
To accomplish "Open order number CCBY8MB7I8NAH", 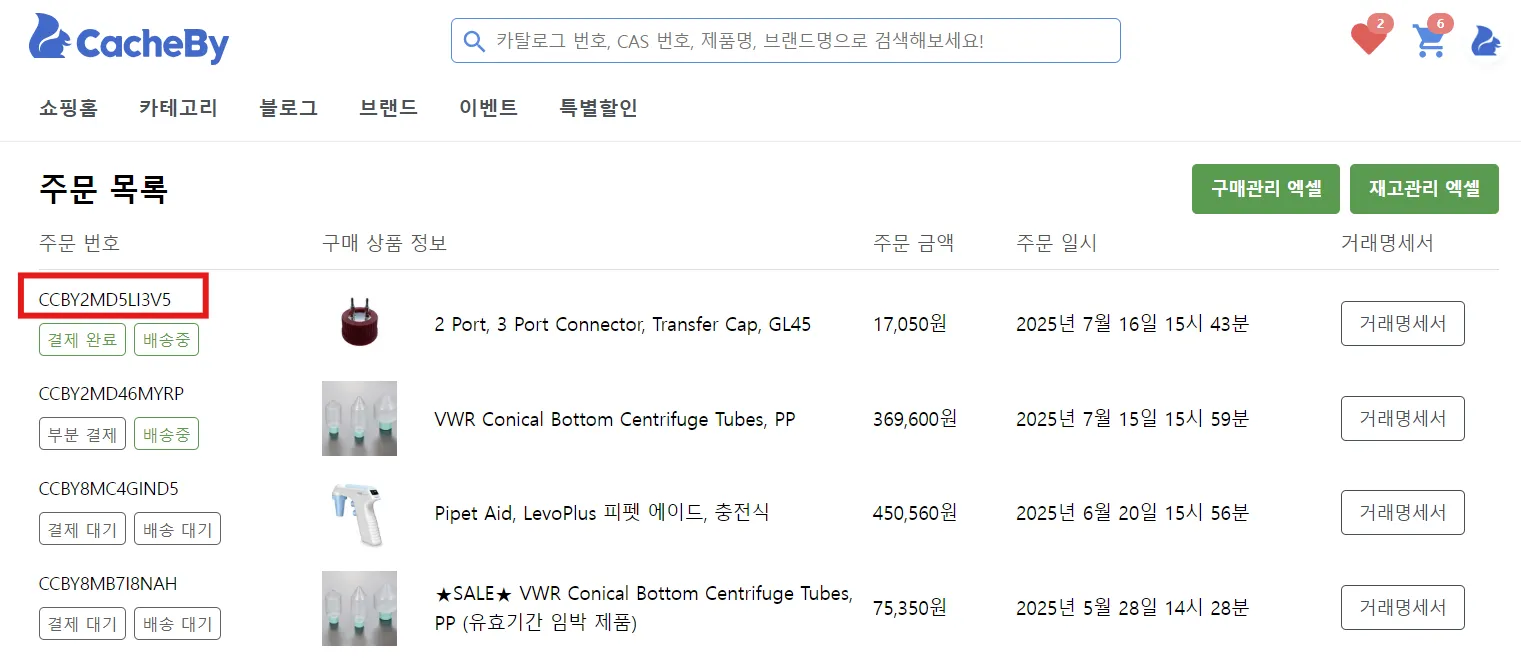I will click(x=108, y=584).
